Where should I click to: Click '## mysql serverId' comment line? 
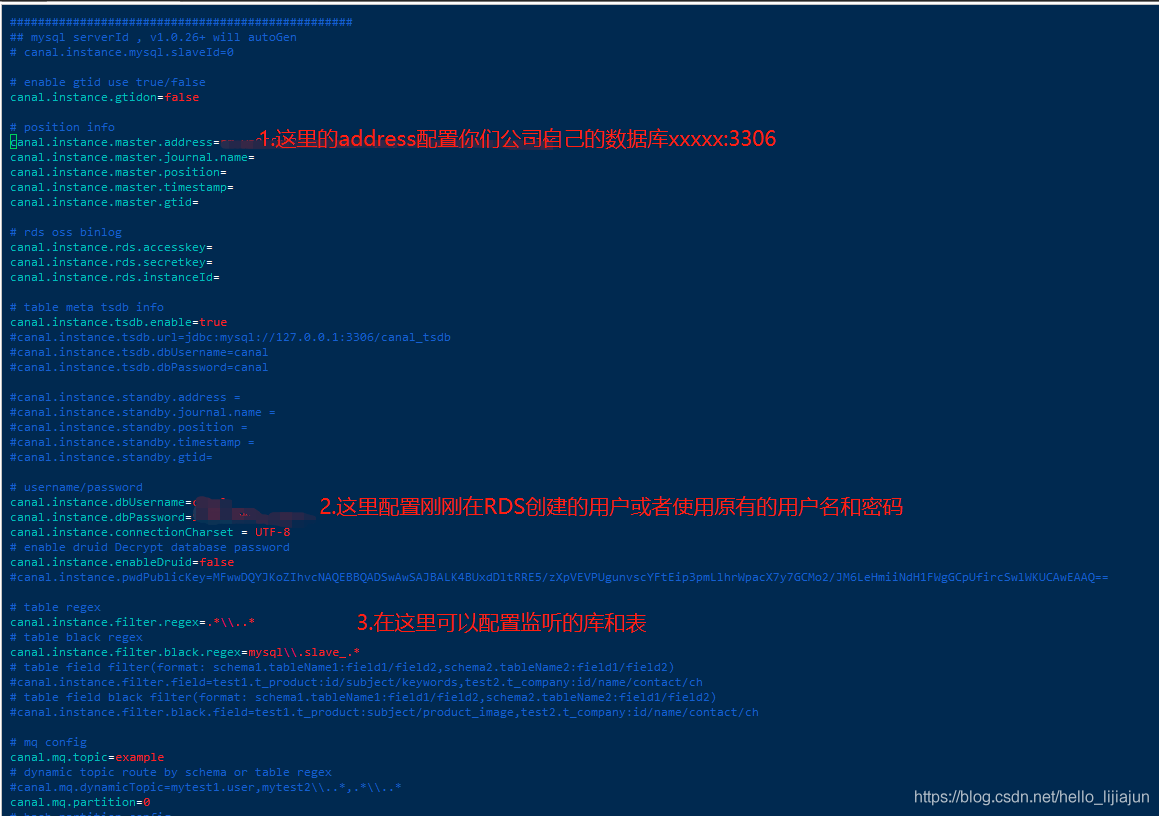(153, 38)
